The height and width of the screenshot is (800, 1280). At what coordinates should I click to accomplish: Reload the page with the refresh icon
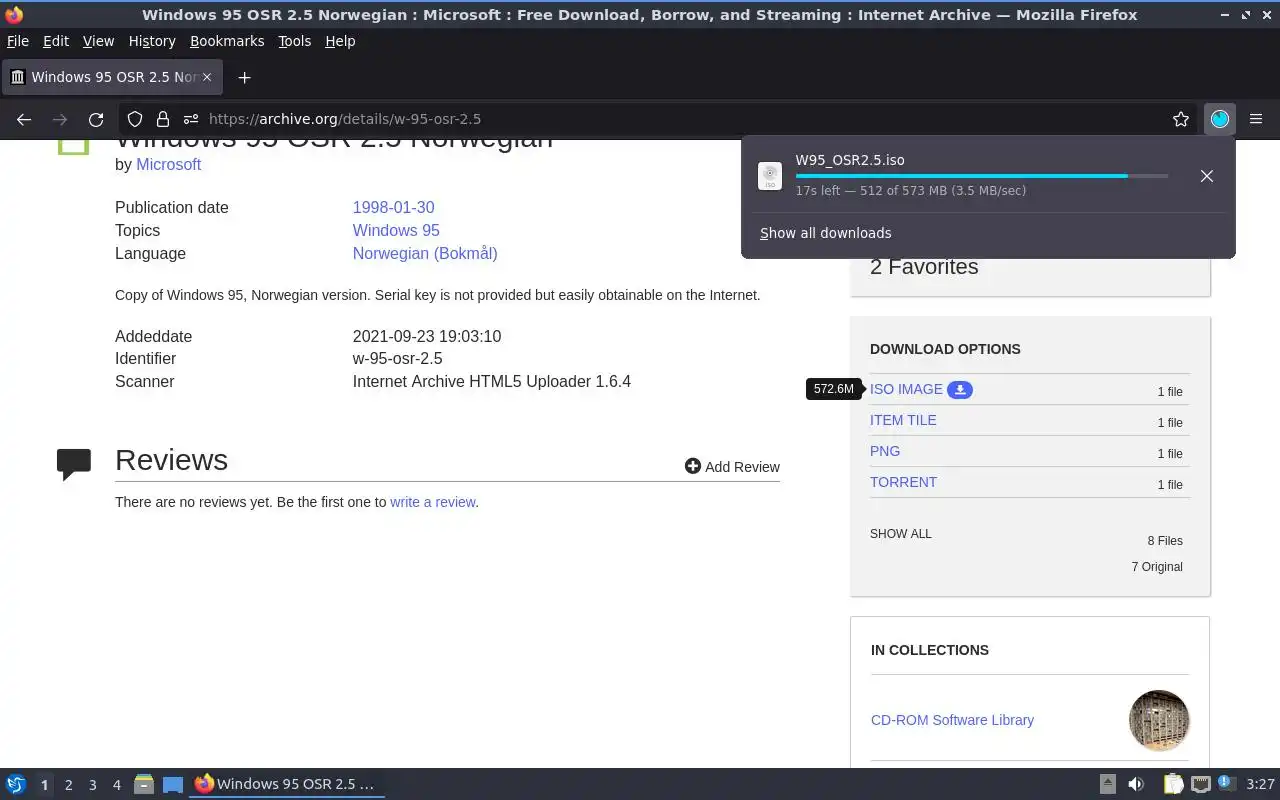[x=96, y=119]
